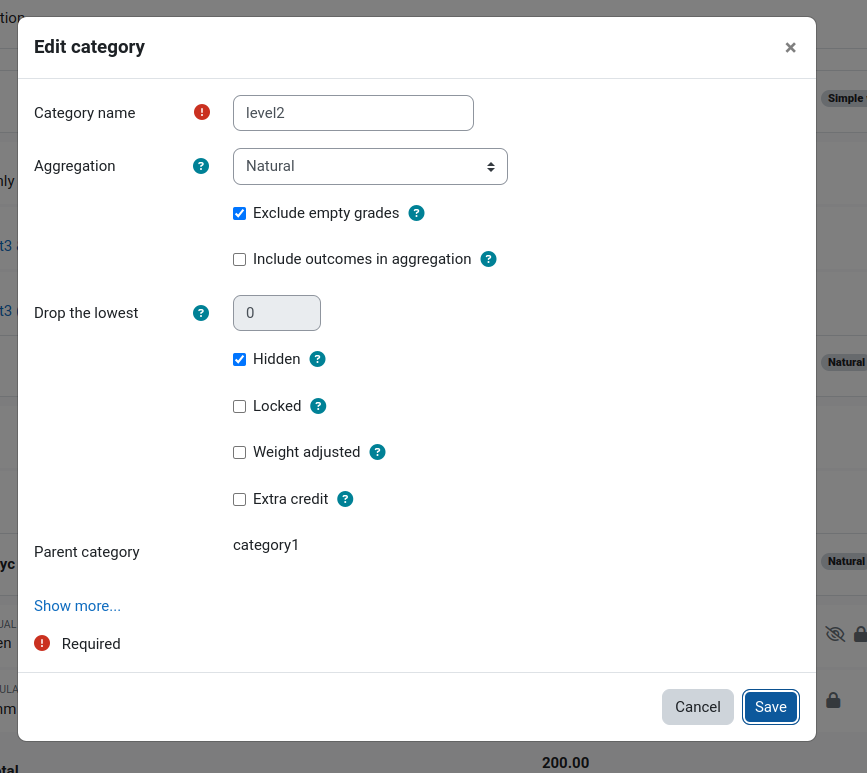Enable the Extra credit checkbox
This screenshot has height=773, width=867.
[239, 499]
